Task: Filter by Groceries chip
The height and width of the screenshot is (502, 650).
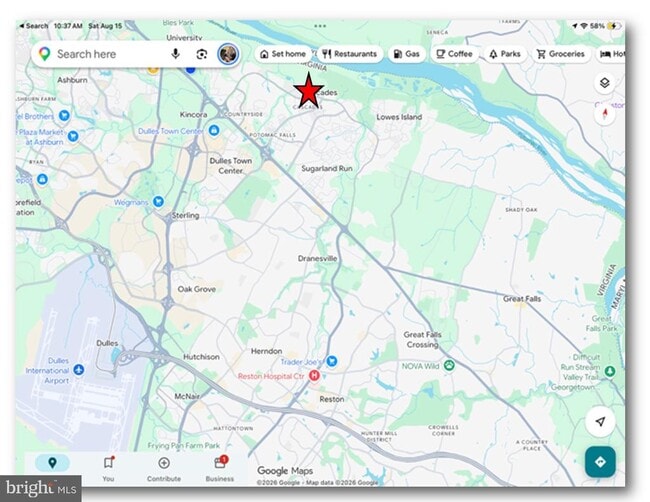Action: pos(560,54)
